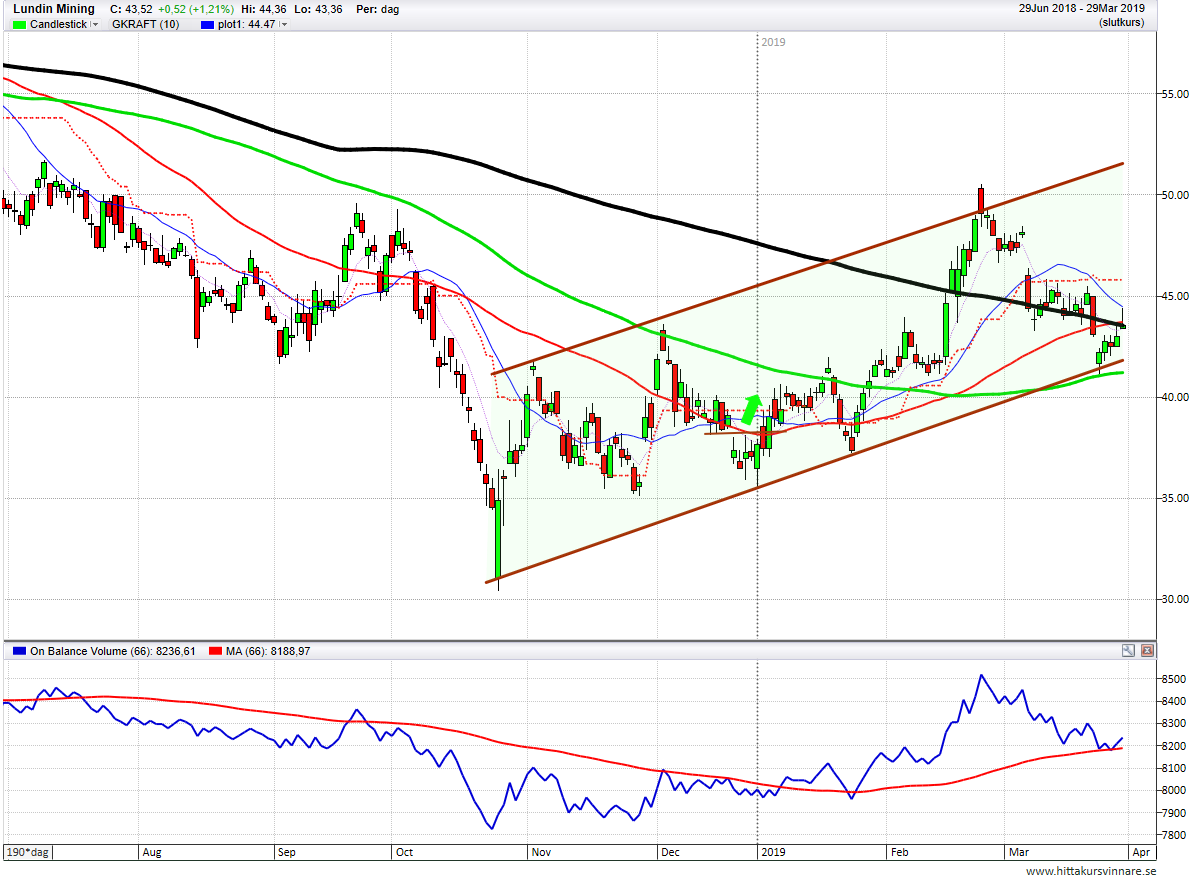Click the 2019 year marker at top
This screenshot has width=1201, height=876.
coord(773,42)
